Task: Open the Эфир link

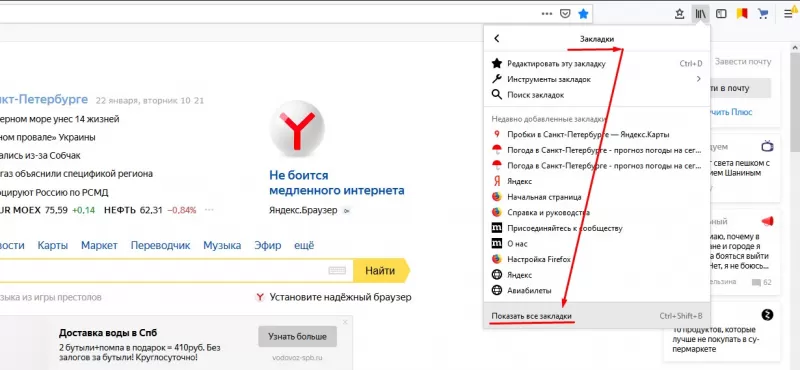Action: coord(268,245)
